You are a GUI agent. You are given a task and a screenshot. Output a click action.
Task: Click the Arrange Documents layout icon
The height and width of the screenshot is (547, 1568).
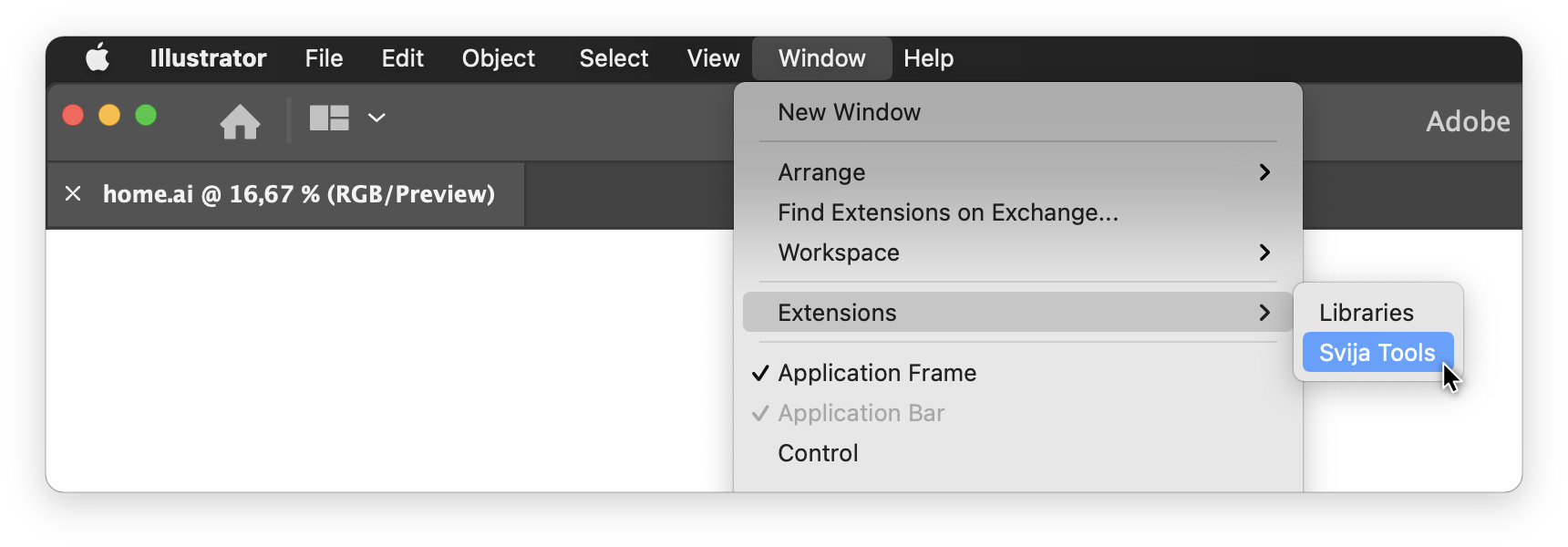point(329,118)
